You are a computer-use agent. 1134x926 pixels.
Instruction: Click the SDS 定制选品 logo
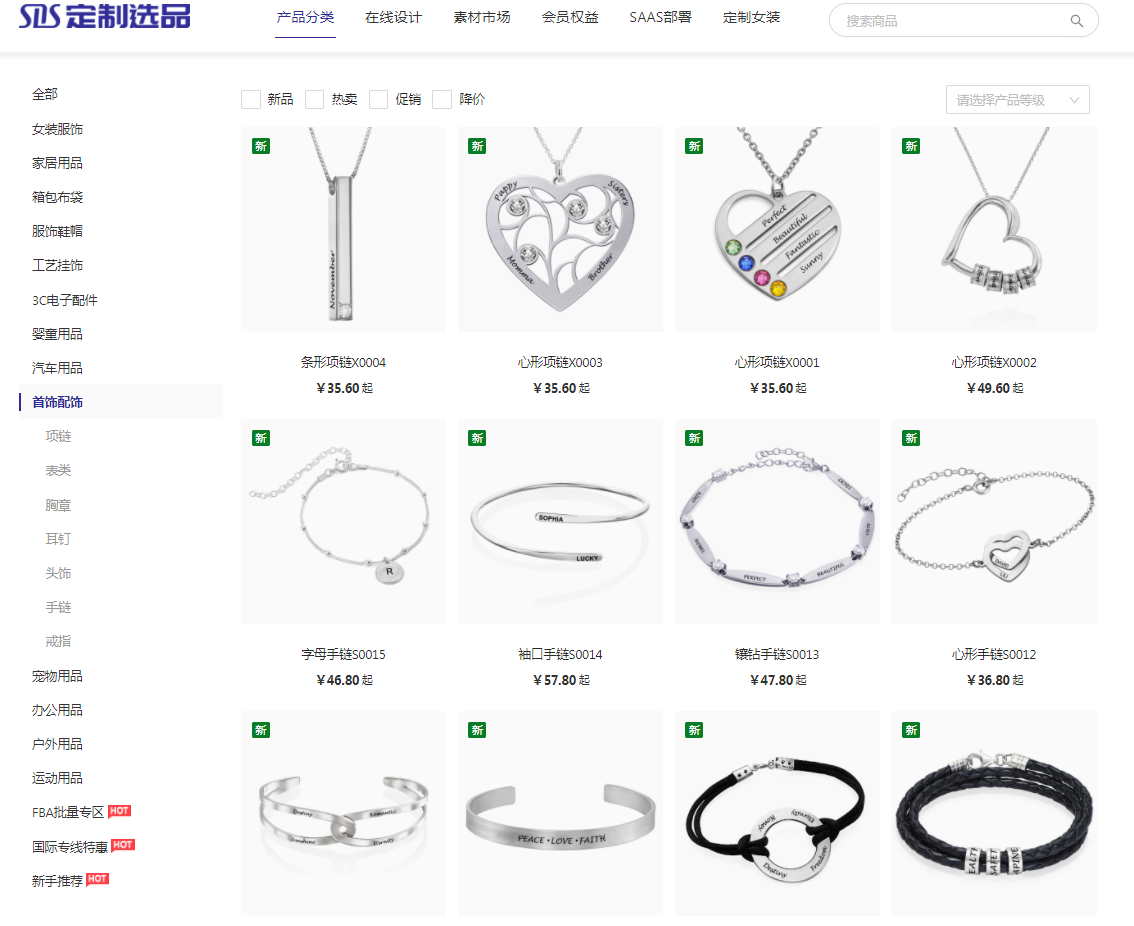pos(105,17)
